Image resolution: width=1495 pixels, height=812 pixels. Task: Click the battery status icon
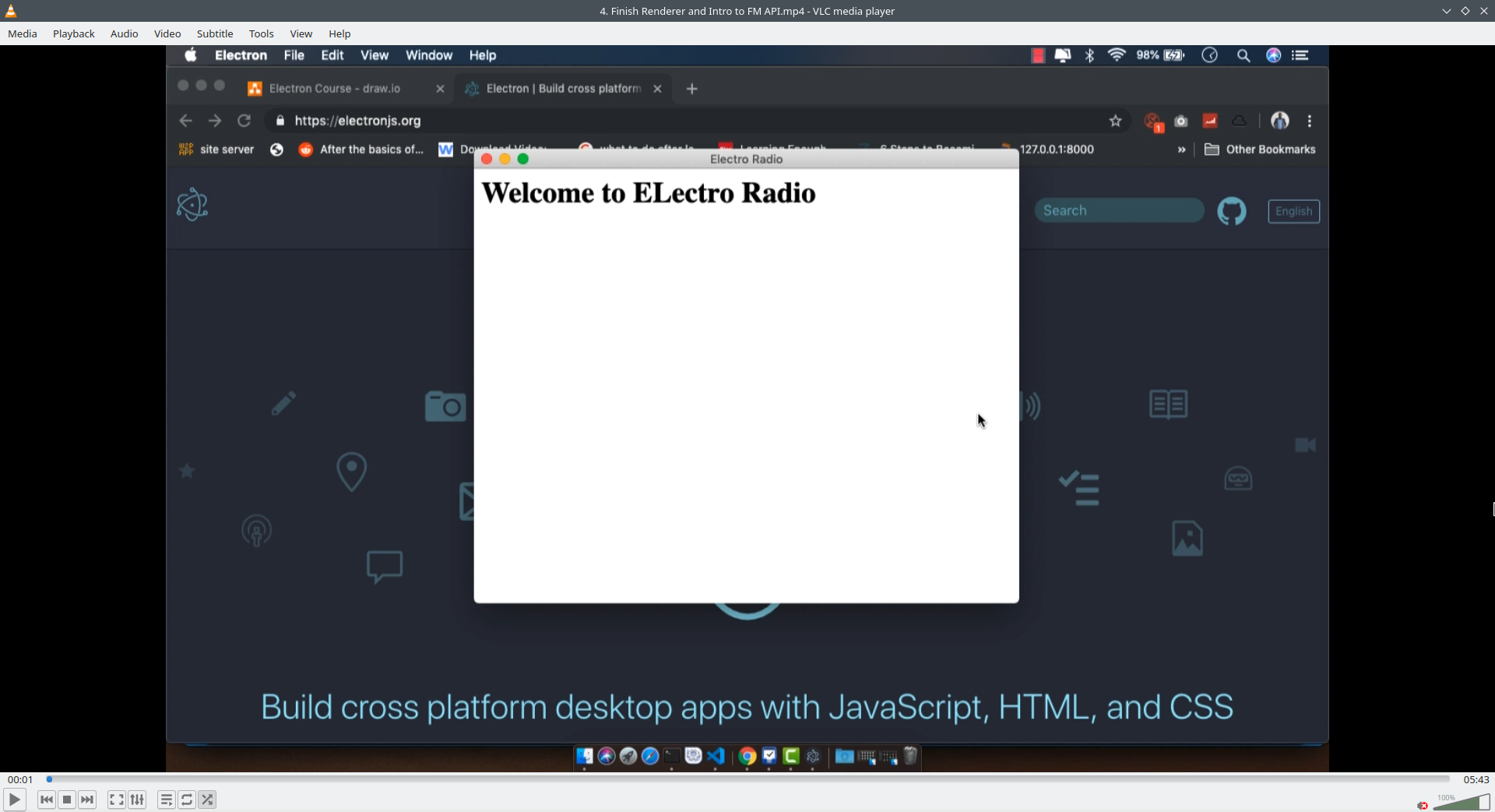(1174, 55)
